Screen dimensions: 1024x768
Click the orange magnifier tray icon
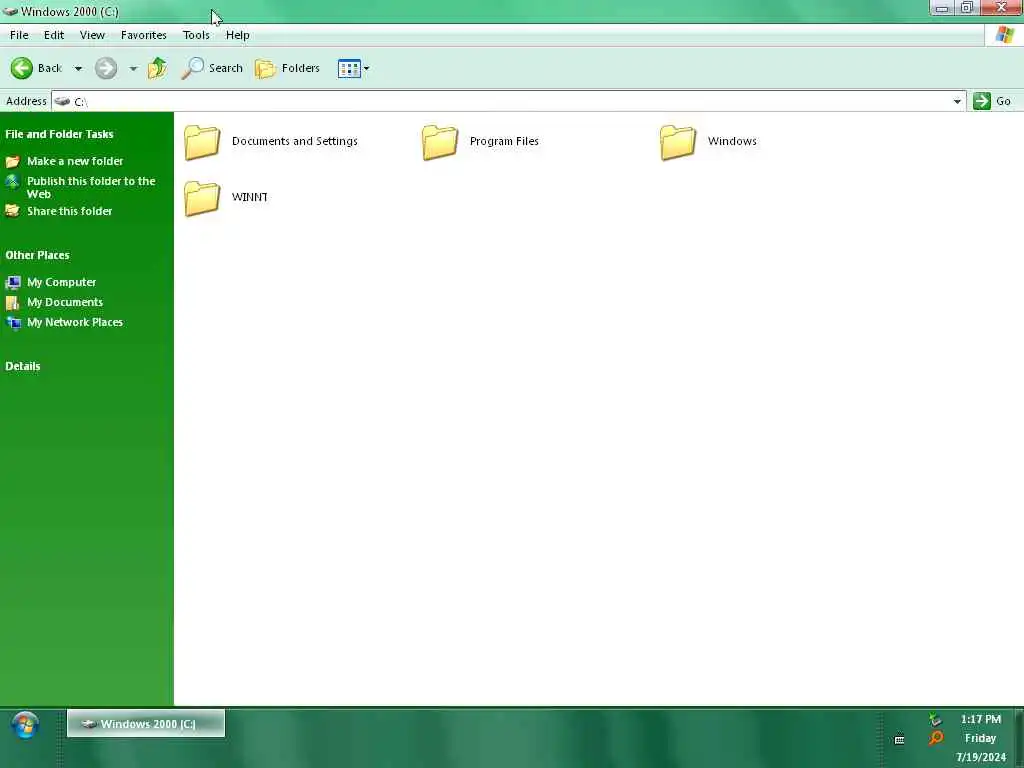936,738
